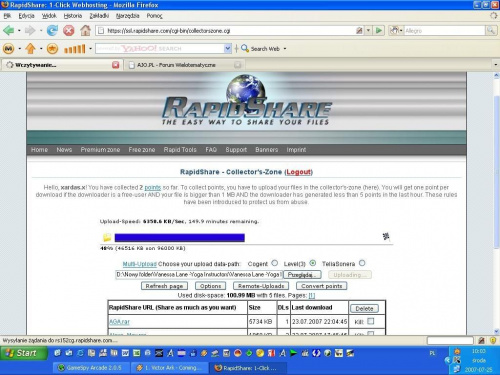Open the Historia menu

(x=73, y=16)
